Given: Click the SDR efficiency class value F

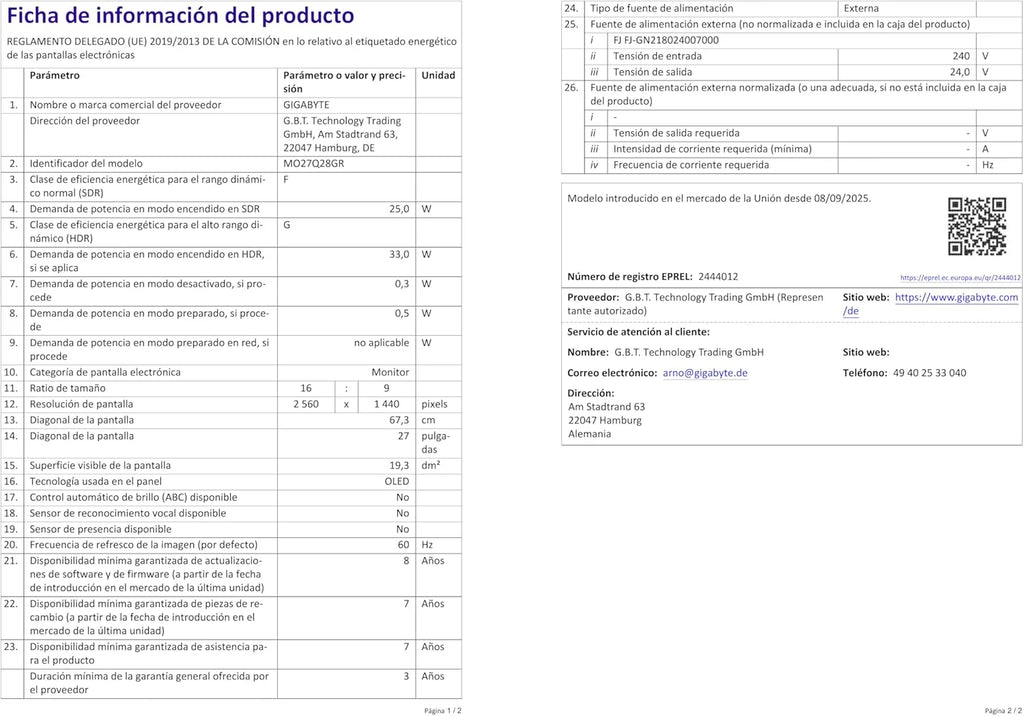Looking at the screenshot, I should coord(286,179).
